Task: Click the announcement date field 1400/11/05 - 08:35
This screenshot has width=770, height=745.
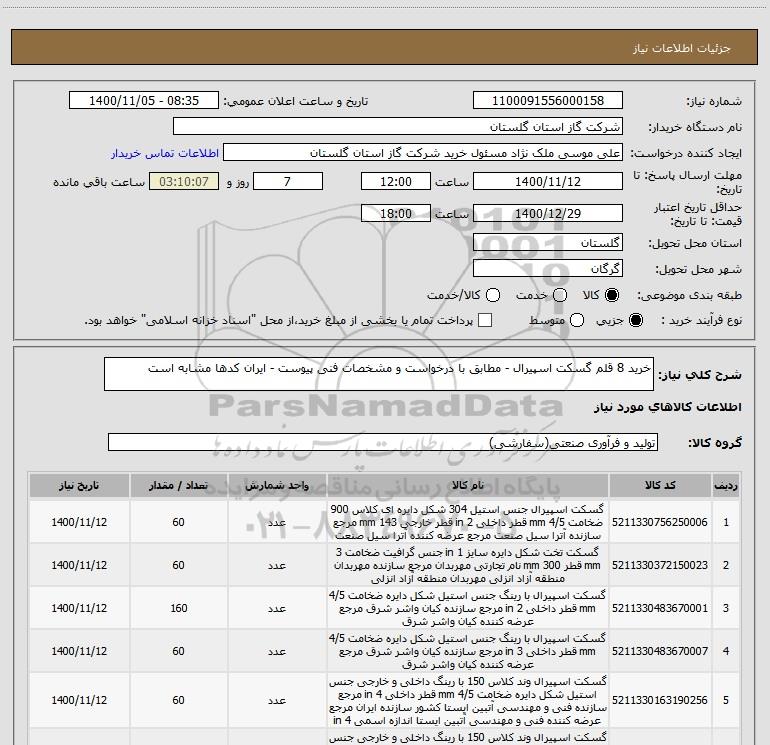Action: click(144, 101)
